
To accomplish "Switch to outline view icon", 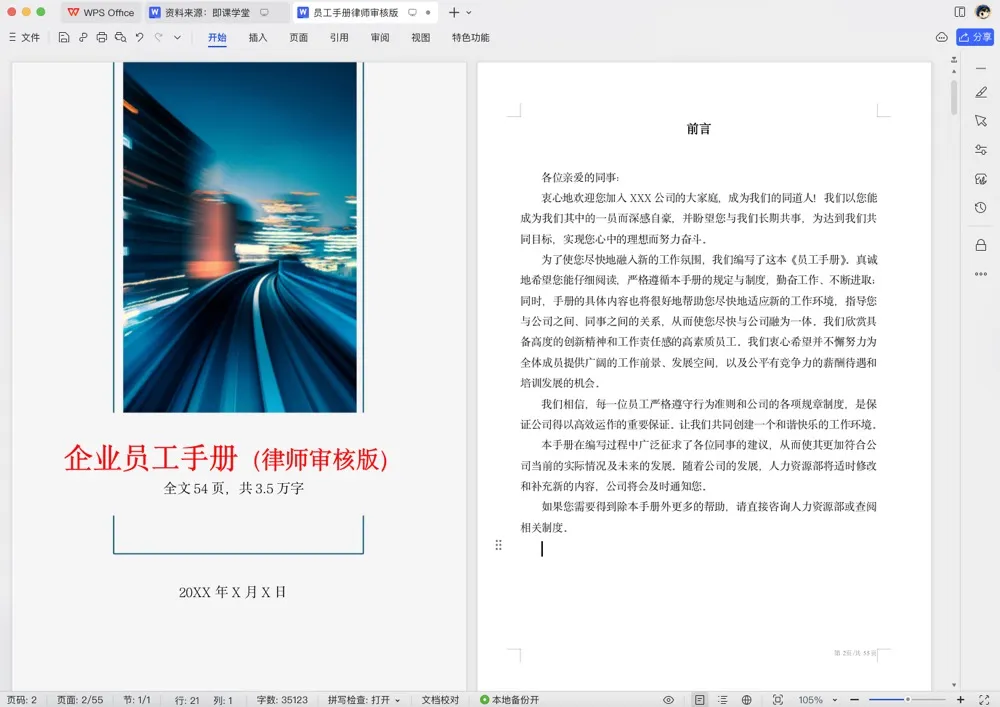I will click(723, 700).
